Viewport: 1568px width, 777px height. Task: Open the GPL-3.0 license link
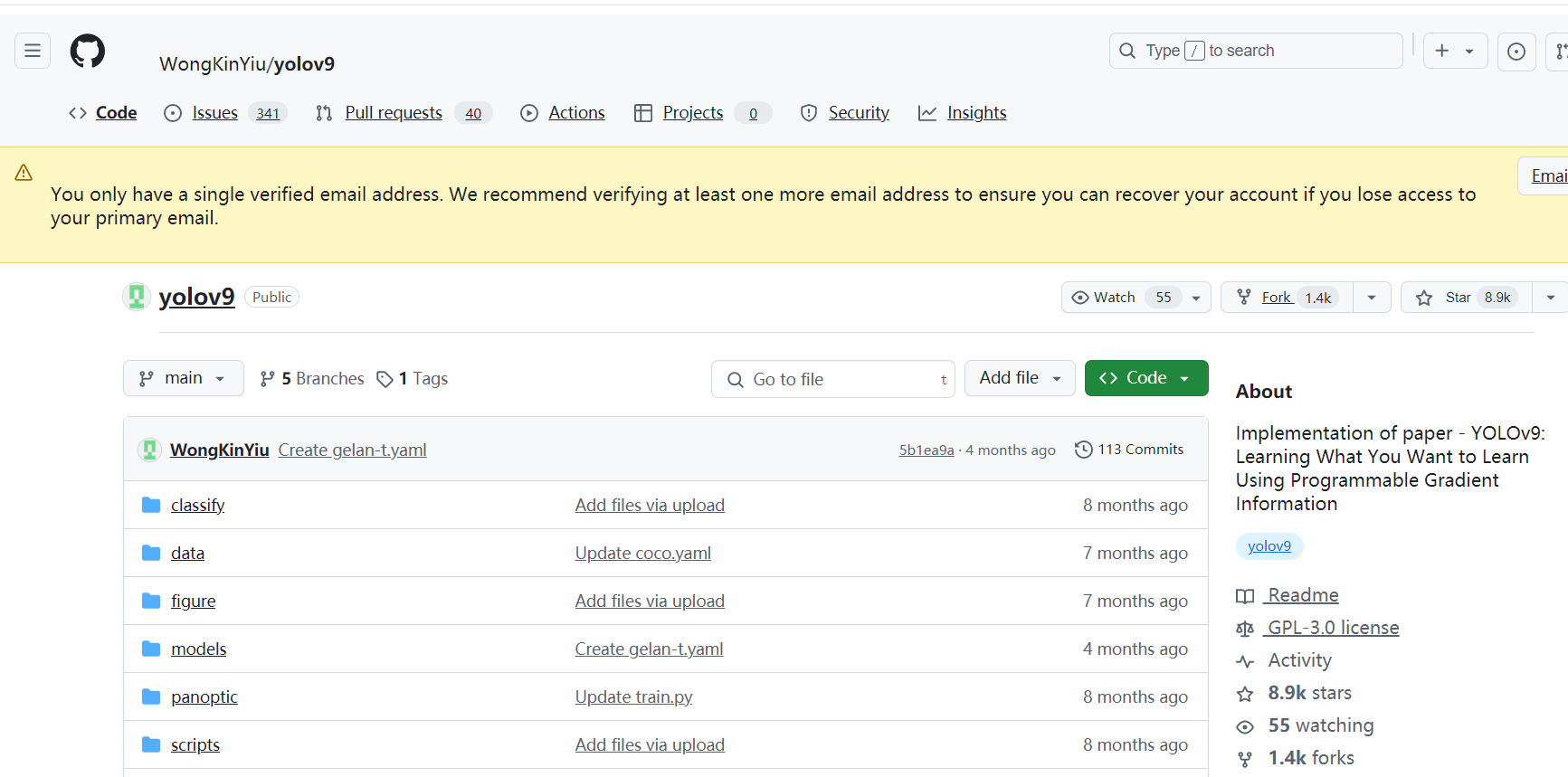(x=1317, y=628)
